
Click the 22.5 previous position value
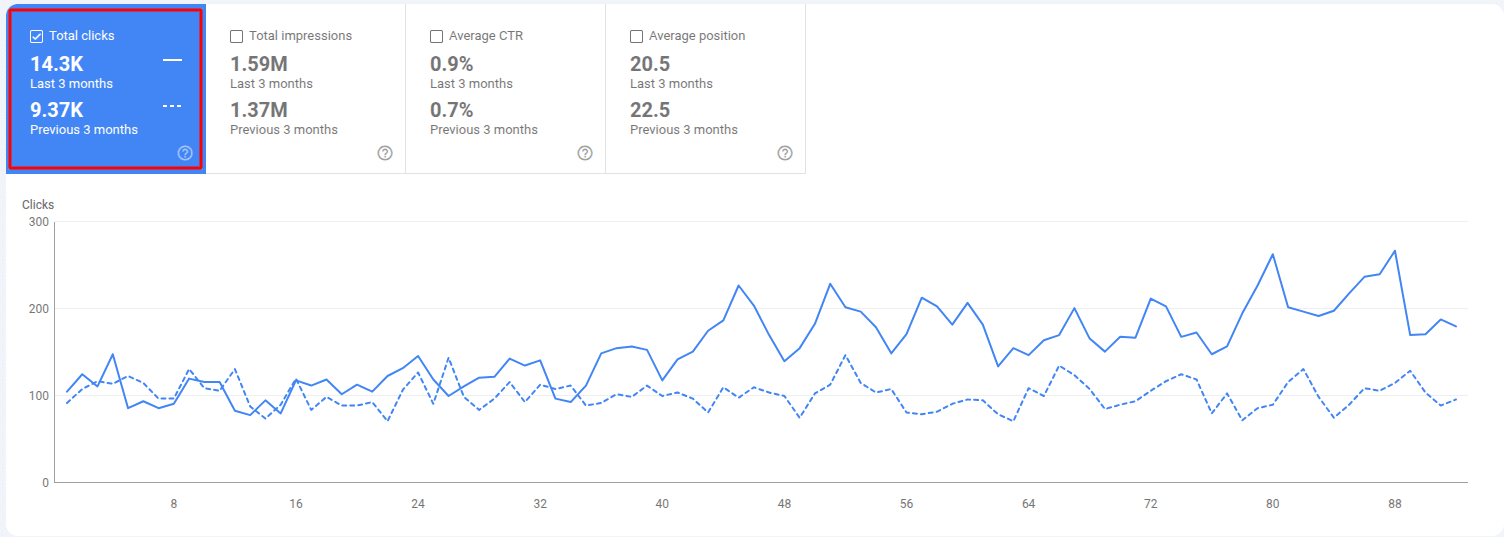(649, 110)
